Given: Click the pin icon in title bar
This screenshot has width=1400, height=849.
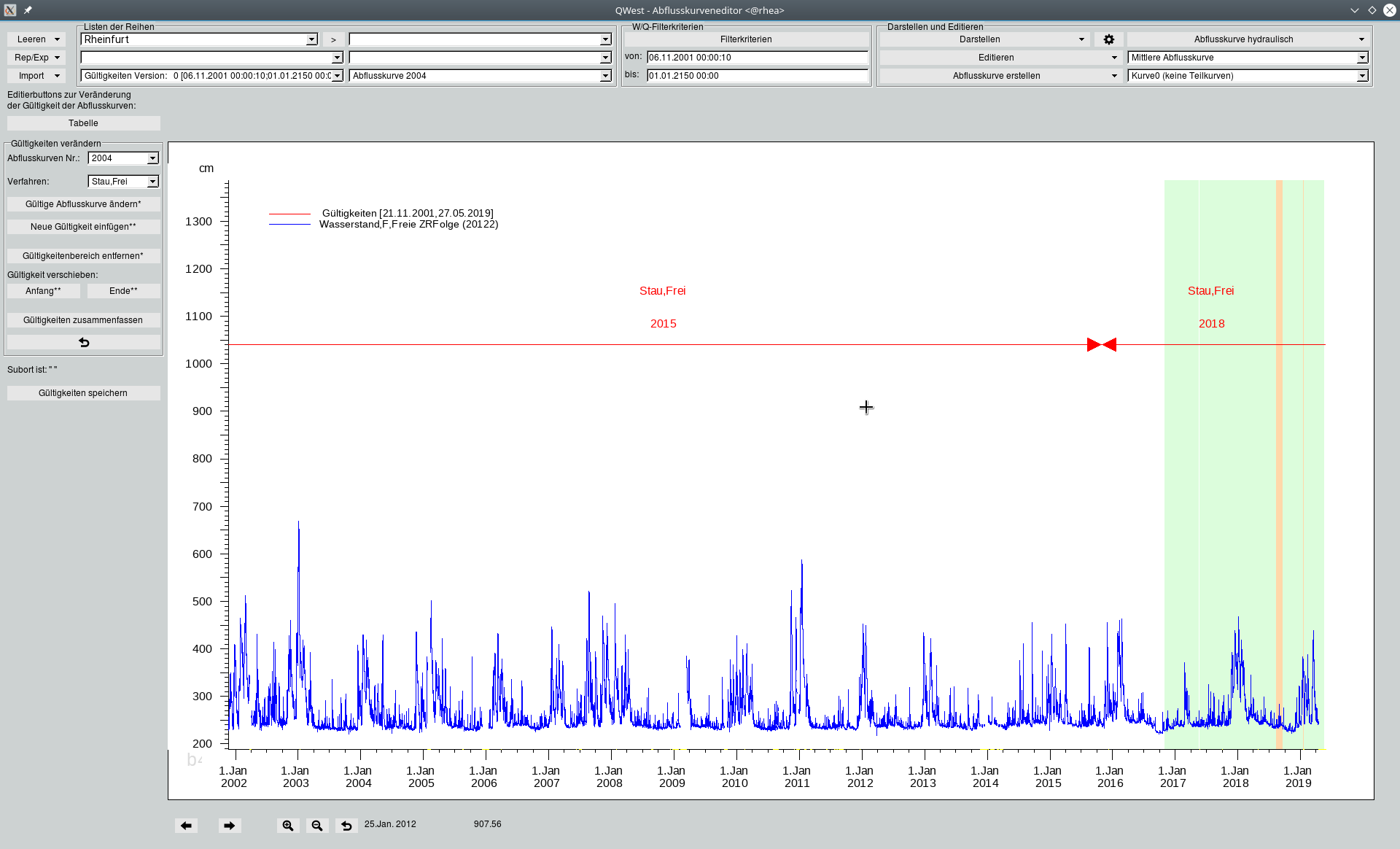Looking at the screenshot, I should [28, 10].
